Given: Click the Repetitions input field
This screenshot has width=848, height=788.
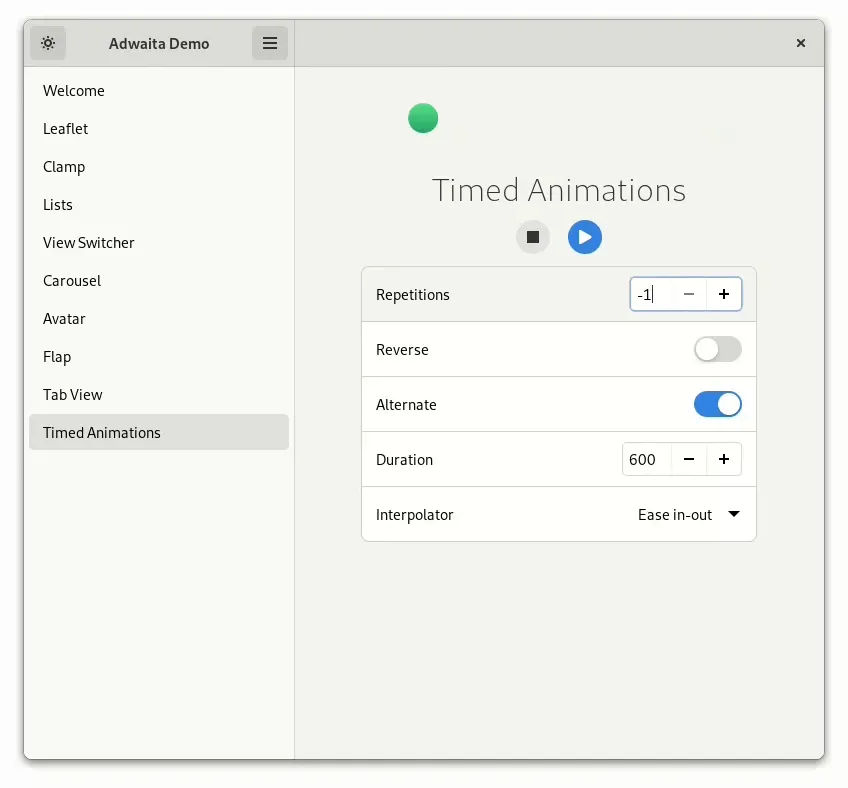Looking at the screenshot, I should coord(650,294).
